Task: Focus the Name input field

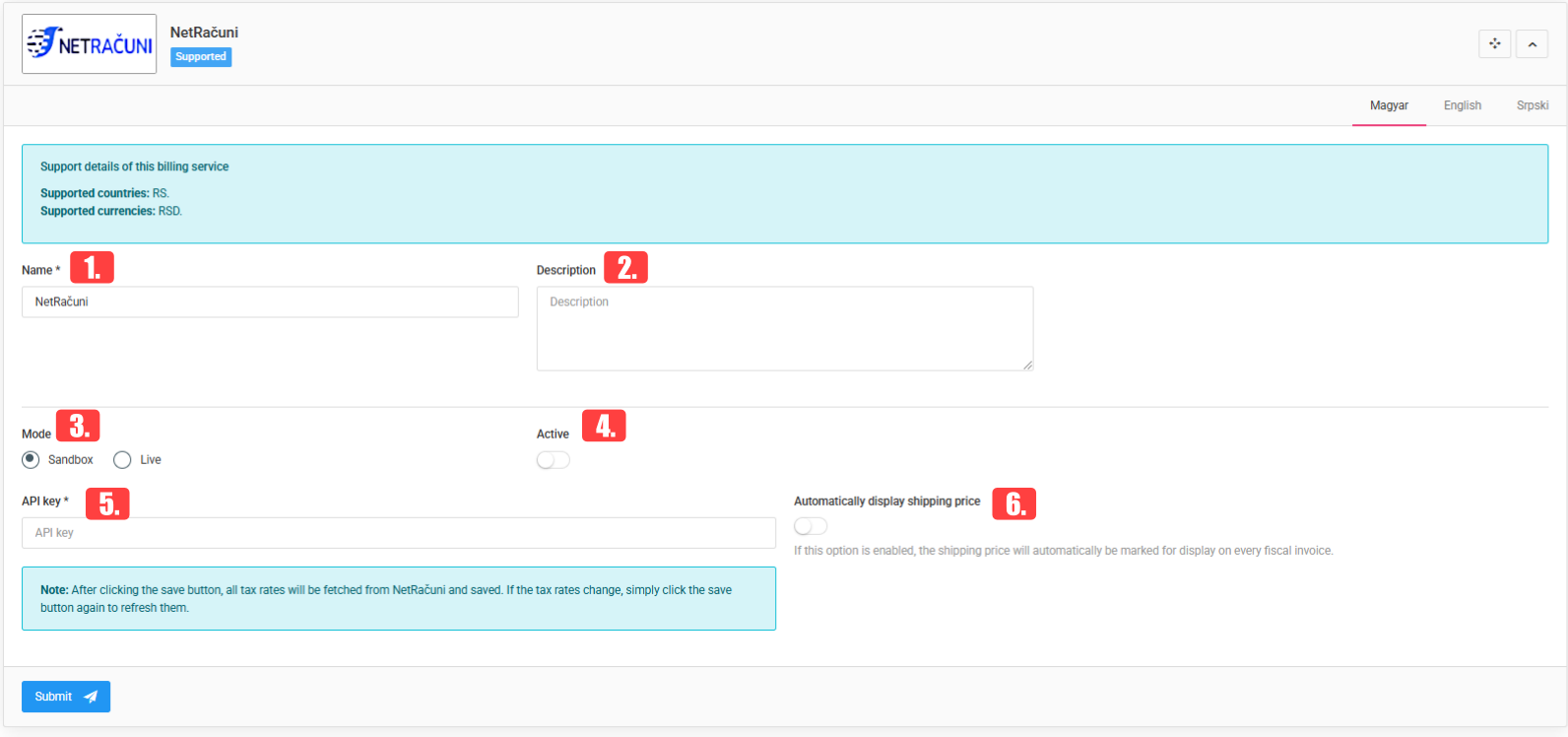Action: point(270,301)
